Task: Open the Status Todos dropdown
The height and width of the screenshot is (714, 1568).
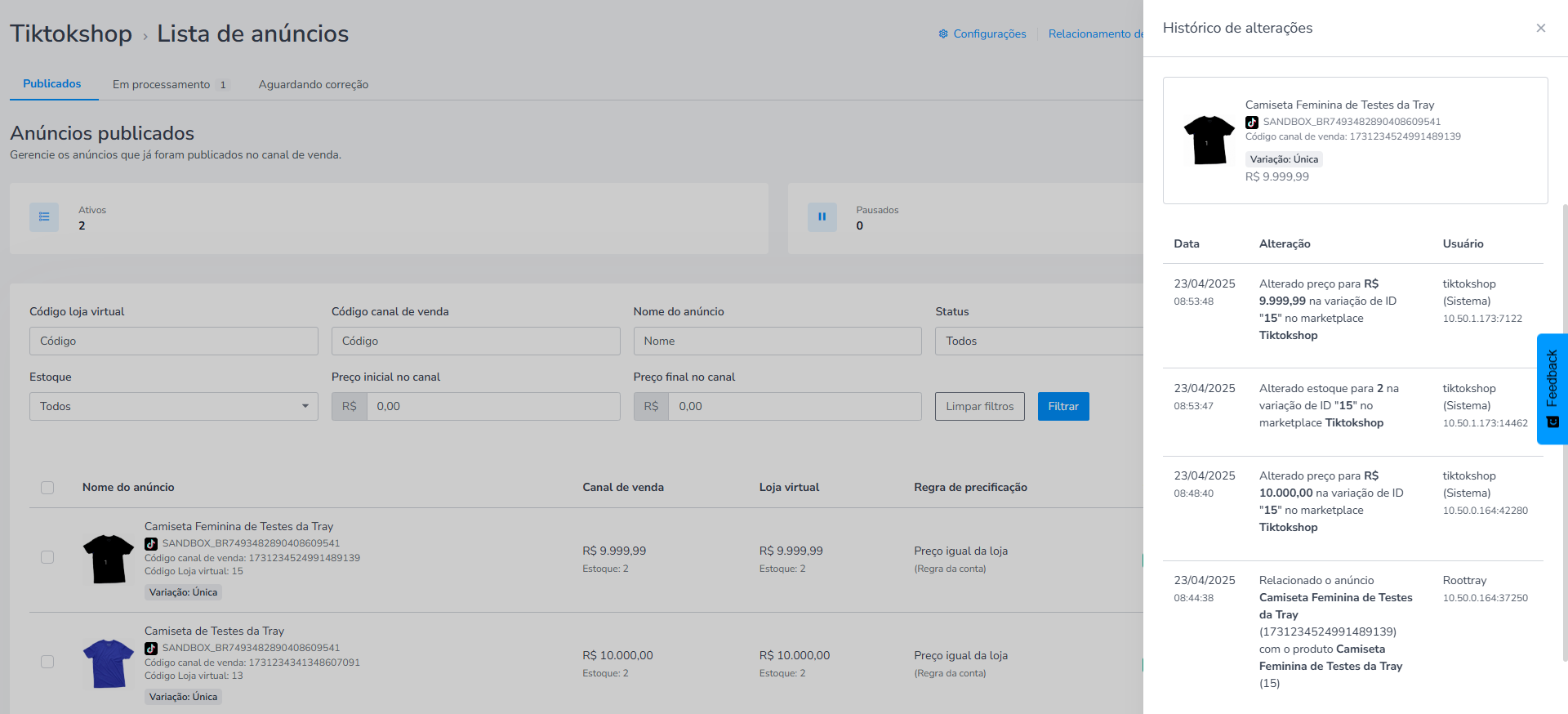Action: tap(1039, 341)
